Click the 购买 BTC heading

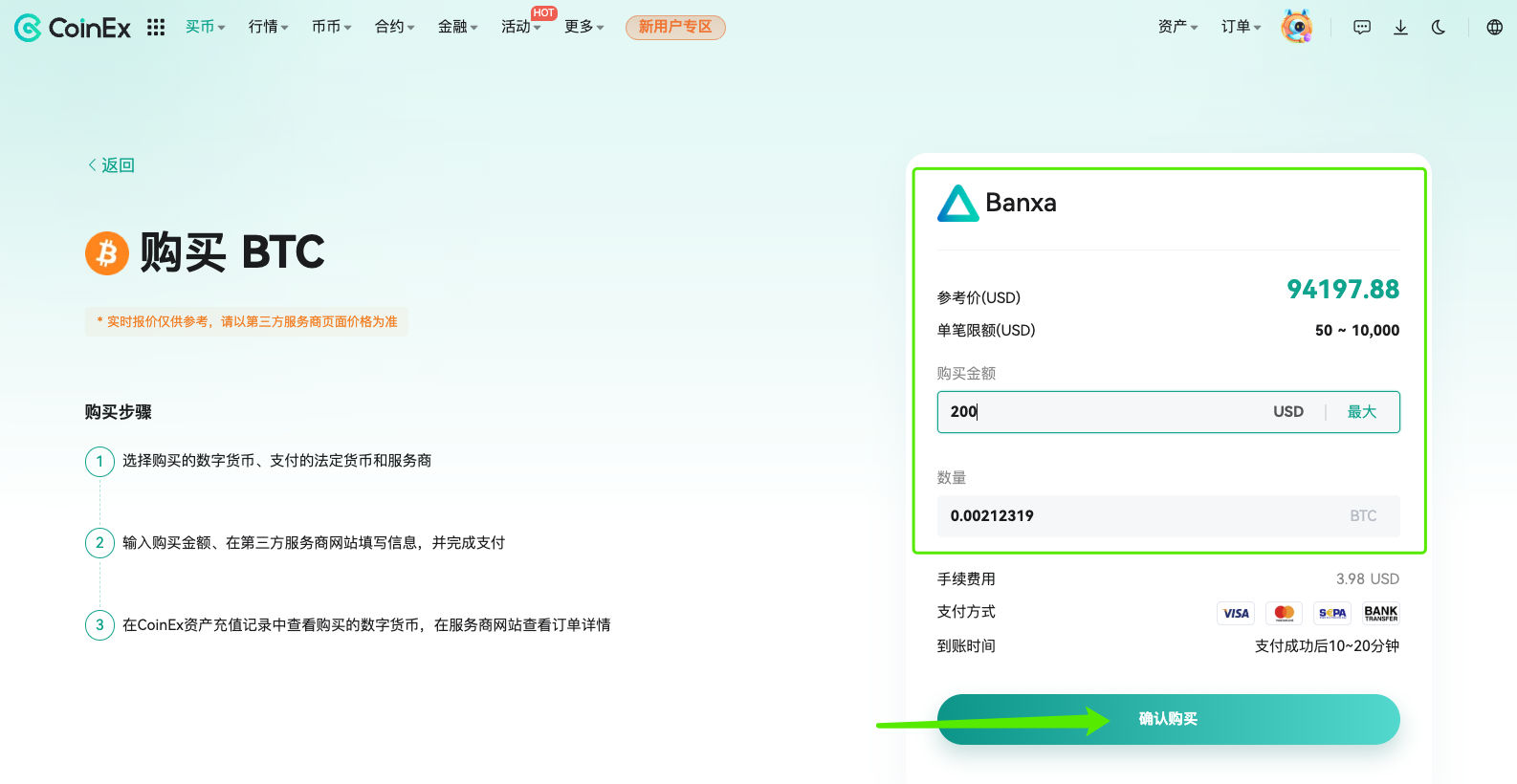(x=232, y=252)
